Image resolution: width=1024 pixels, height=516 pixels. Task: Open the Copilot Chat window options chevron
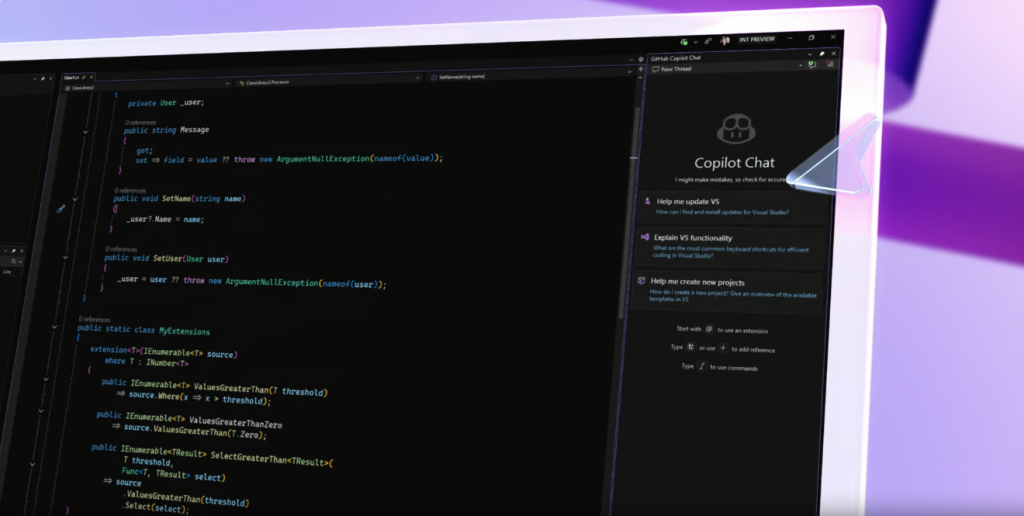(811, 55)
